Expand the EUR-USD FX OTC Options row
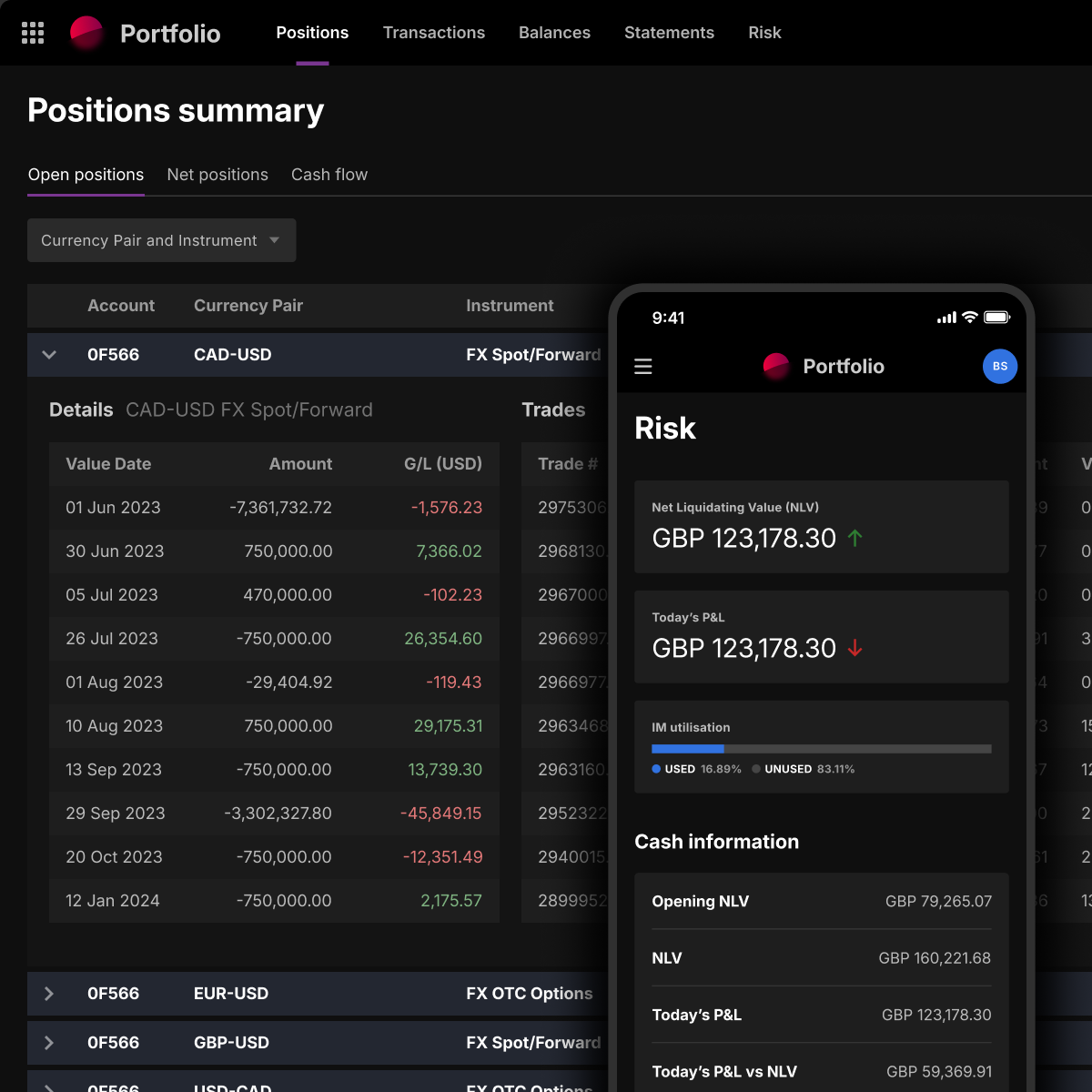This screenshot has width=1092, height=1092. [49, 994]
